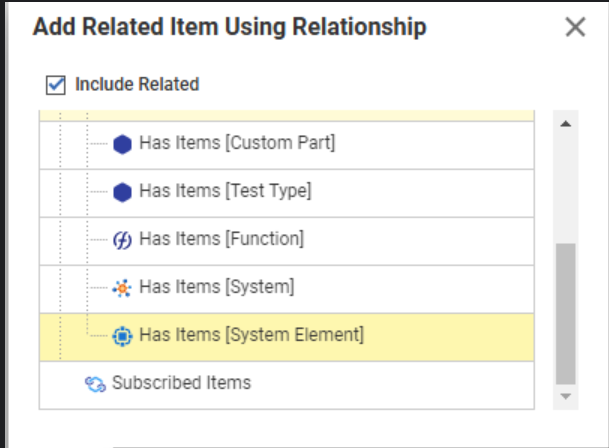Click the blue hexagon Custom Part icon
The height and width of the screenshot is (448, 609).
(x=123, y=143)
